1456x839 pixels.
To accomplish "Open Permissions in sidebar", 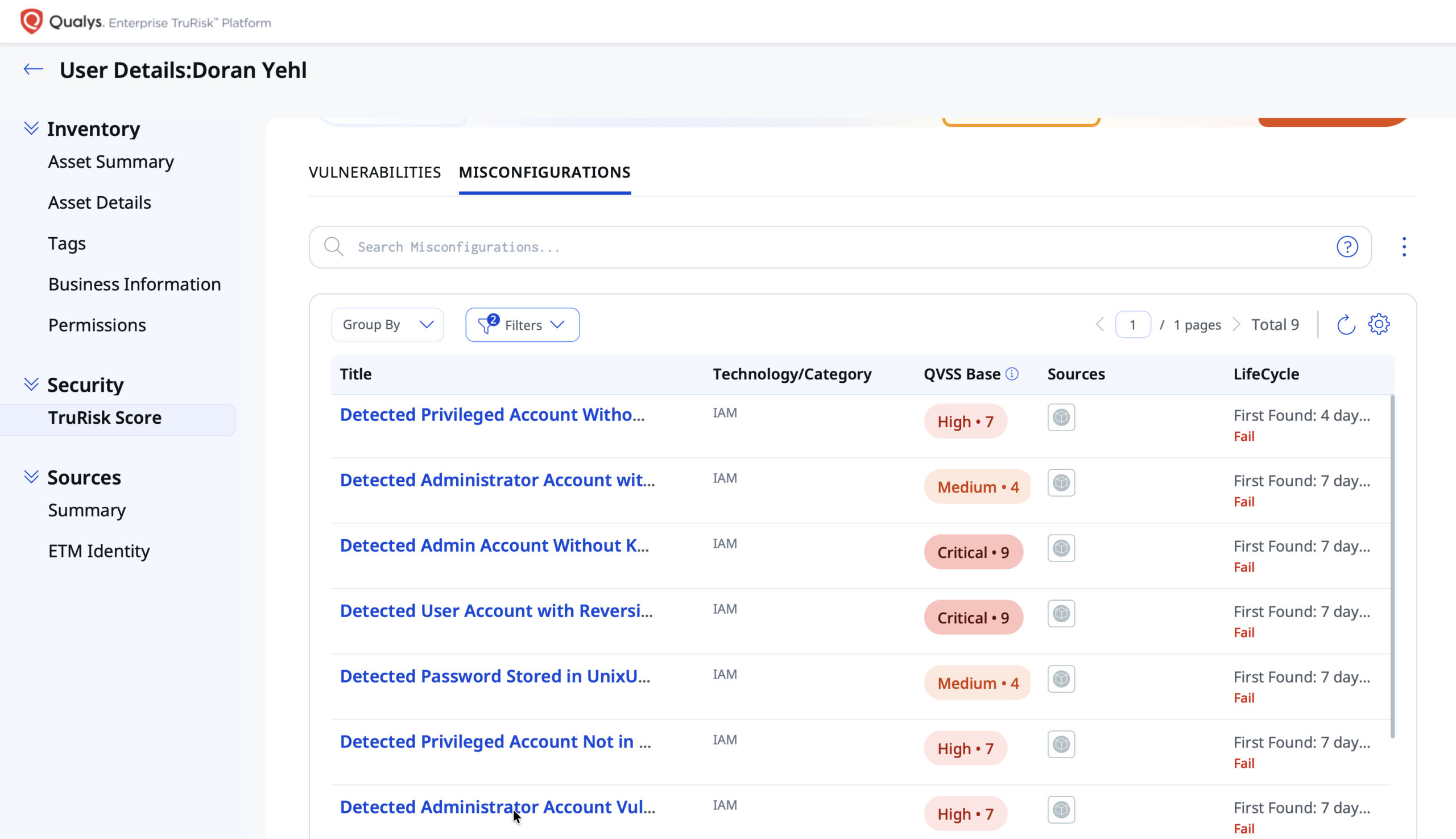I will (97, 325).
